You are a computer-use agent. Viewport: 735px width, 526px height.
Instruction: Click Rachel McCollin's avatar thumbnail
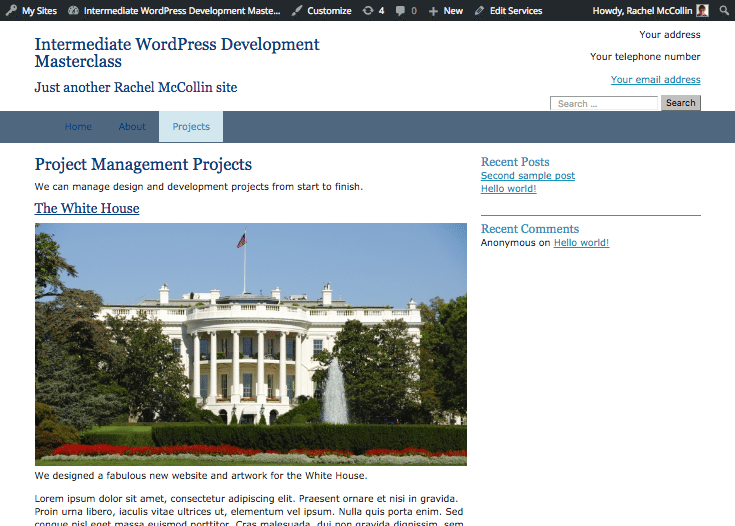(x=702, y=10)
